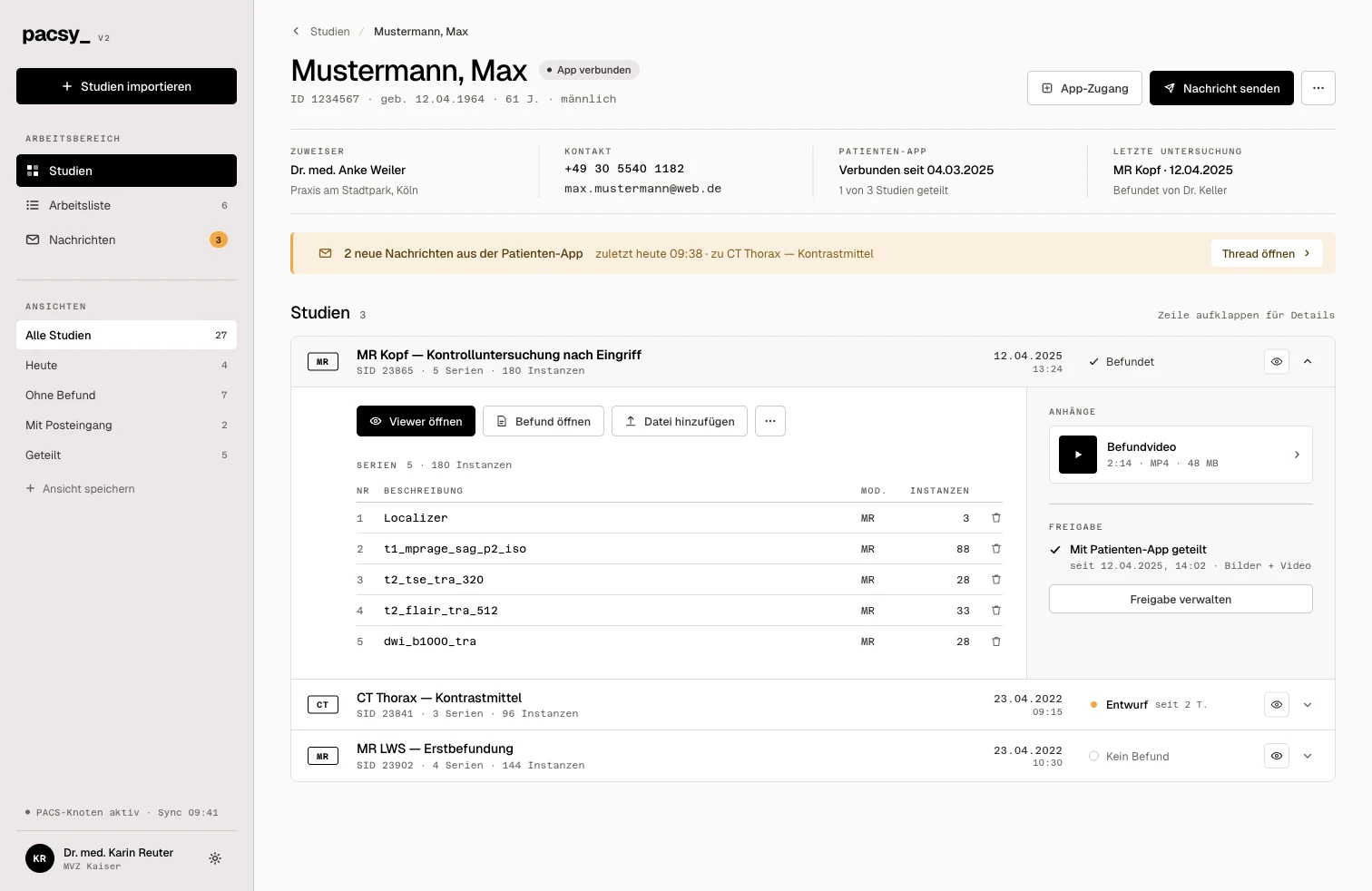Click Thread öffnen in the notification banner
1372x891 pixels.
1267,253
